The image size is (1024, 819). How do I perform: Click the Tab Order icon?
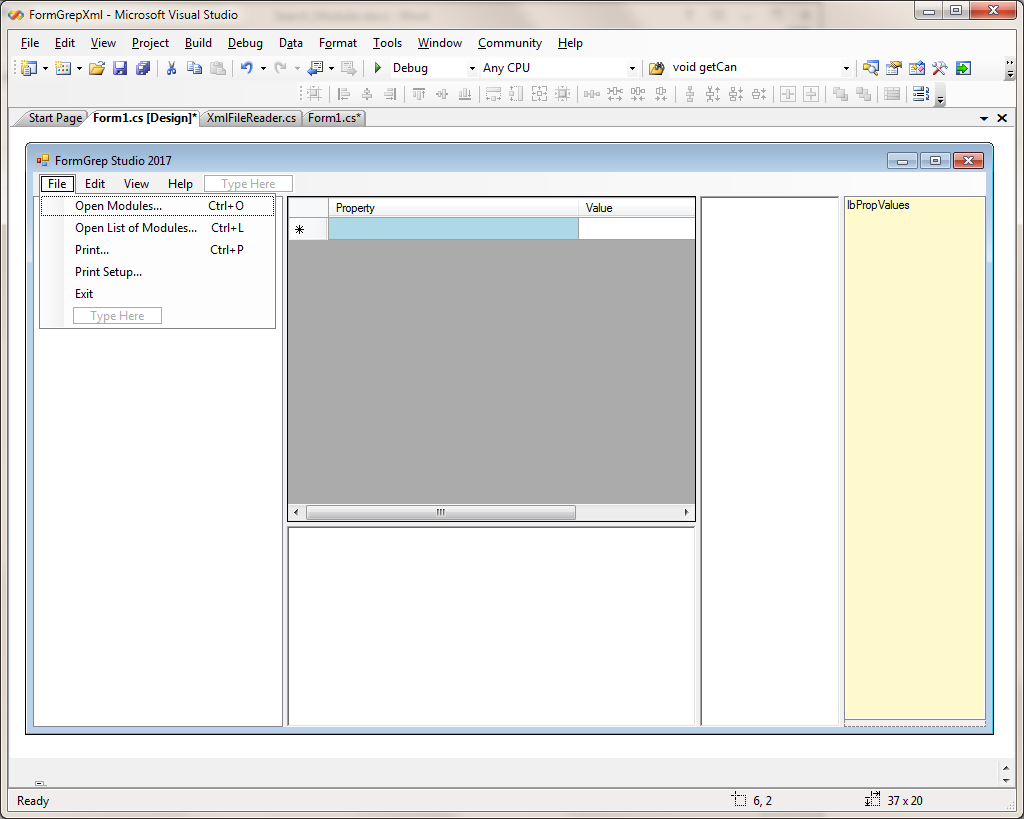(920, 94)
